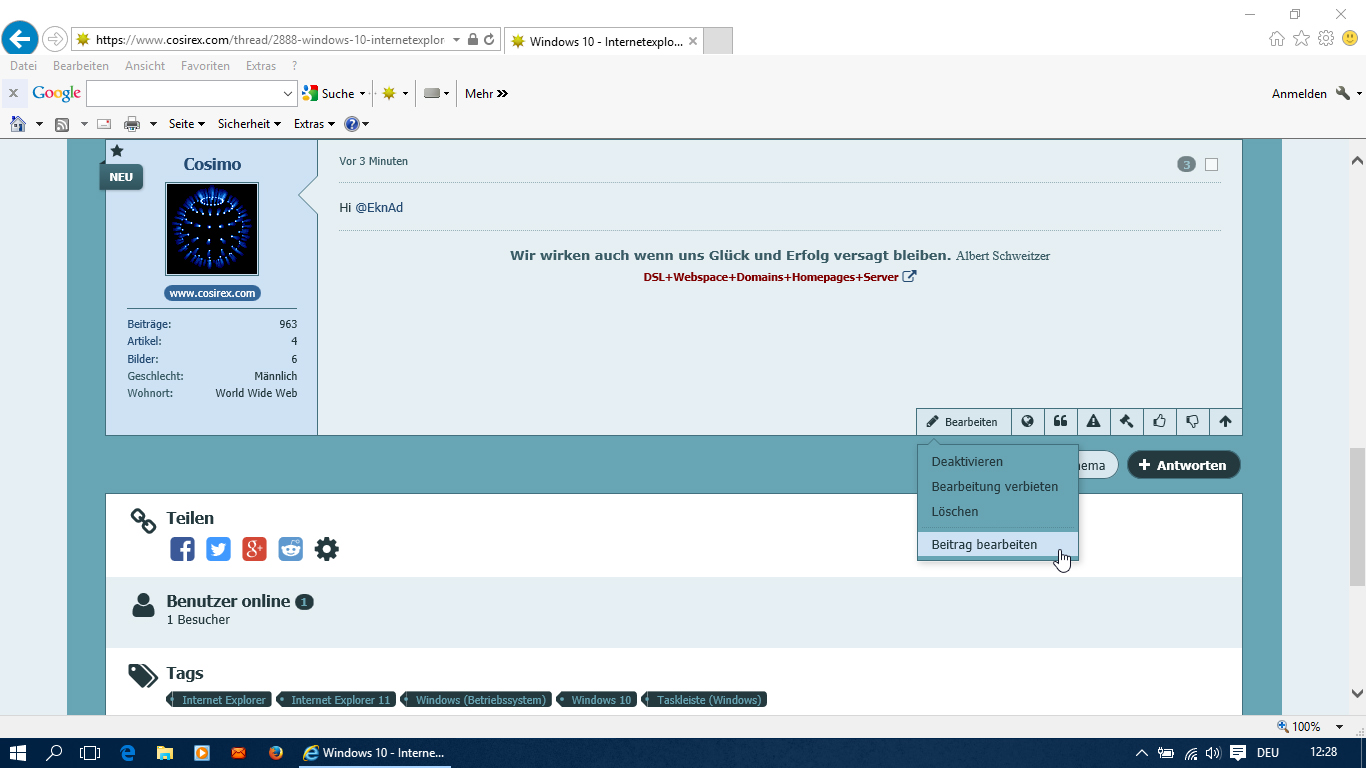Share thread on Reddit icon
The height and width of the screenshot is (768, 1366).
[290, 549]
